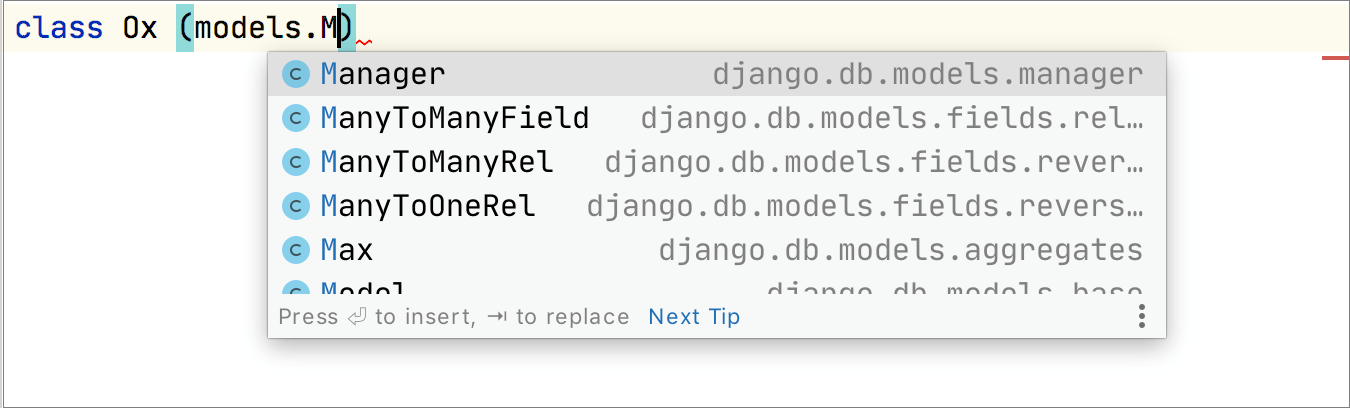1350x408 pixels.
Task: Choose ManyToManyField from the completion list
Action: (x=455, y=119)
